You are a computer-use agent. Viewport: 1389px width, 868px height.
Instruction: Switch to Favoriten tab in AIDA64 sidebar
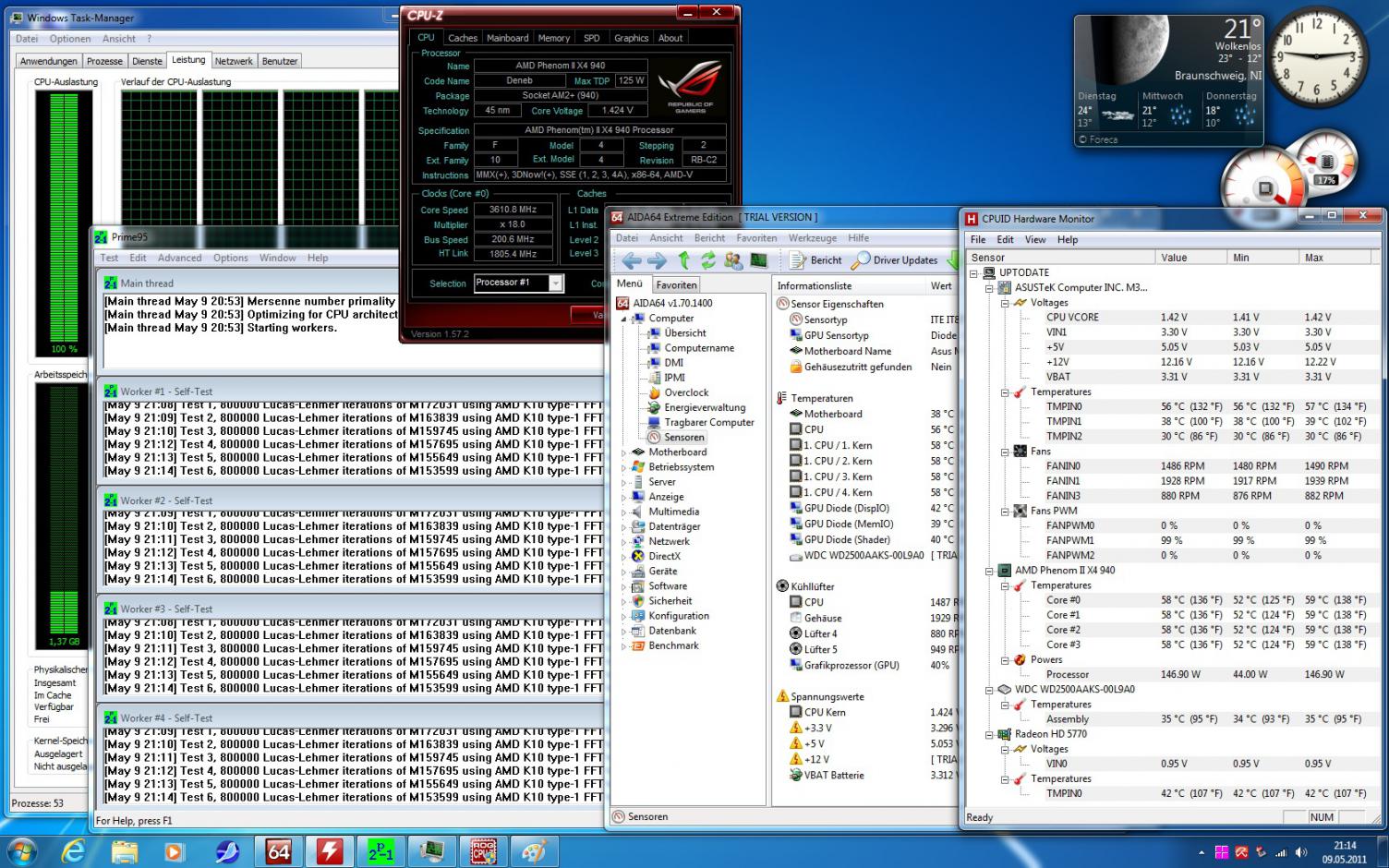676,285
